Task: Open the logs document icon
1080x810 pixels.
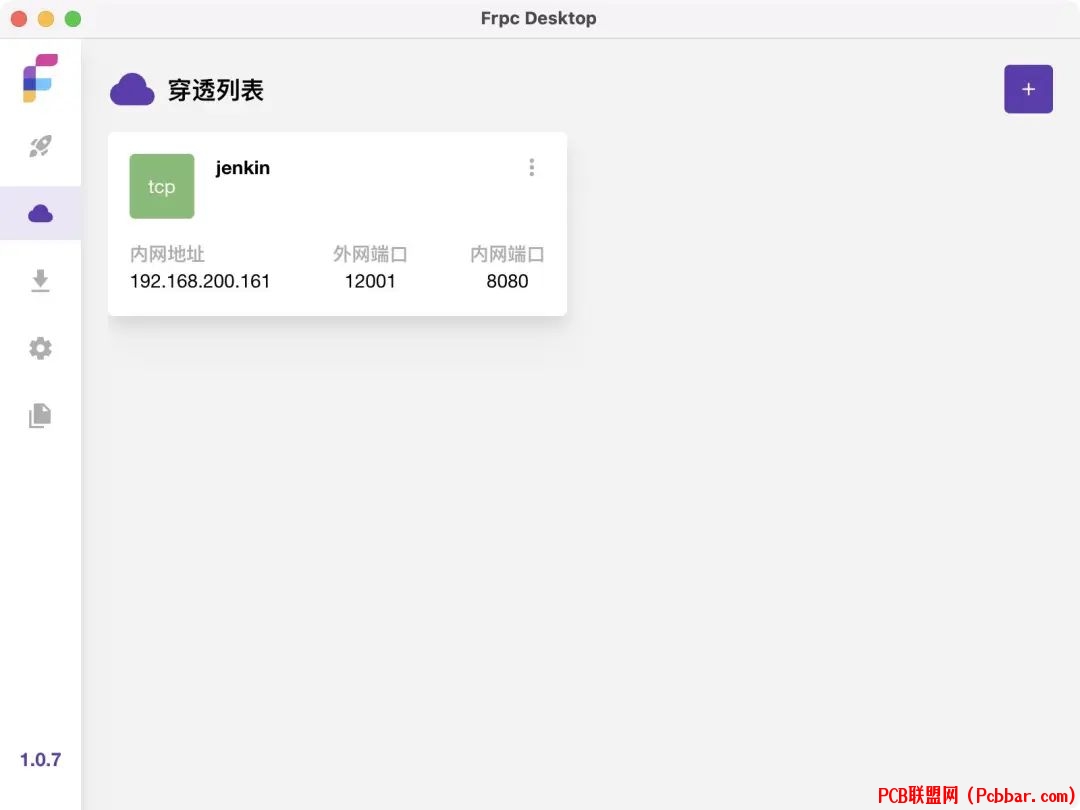Action: pos(40,415)
